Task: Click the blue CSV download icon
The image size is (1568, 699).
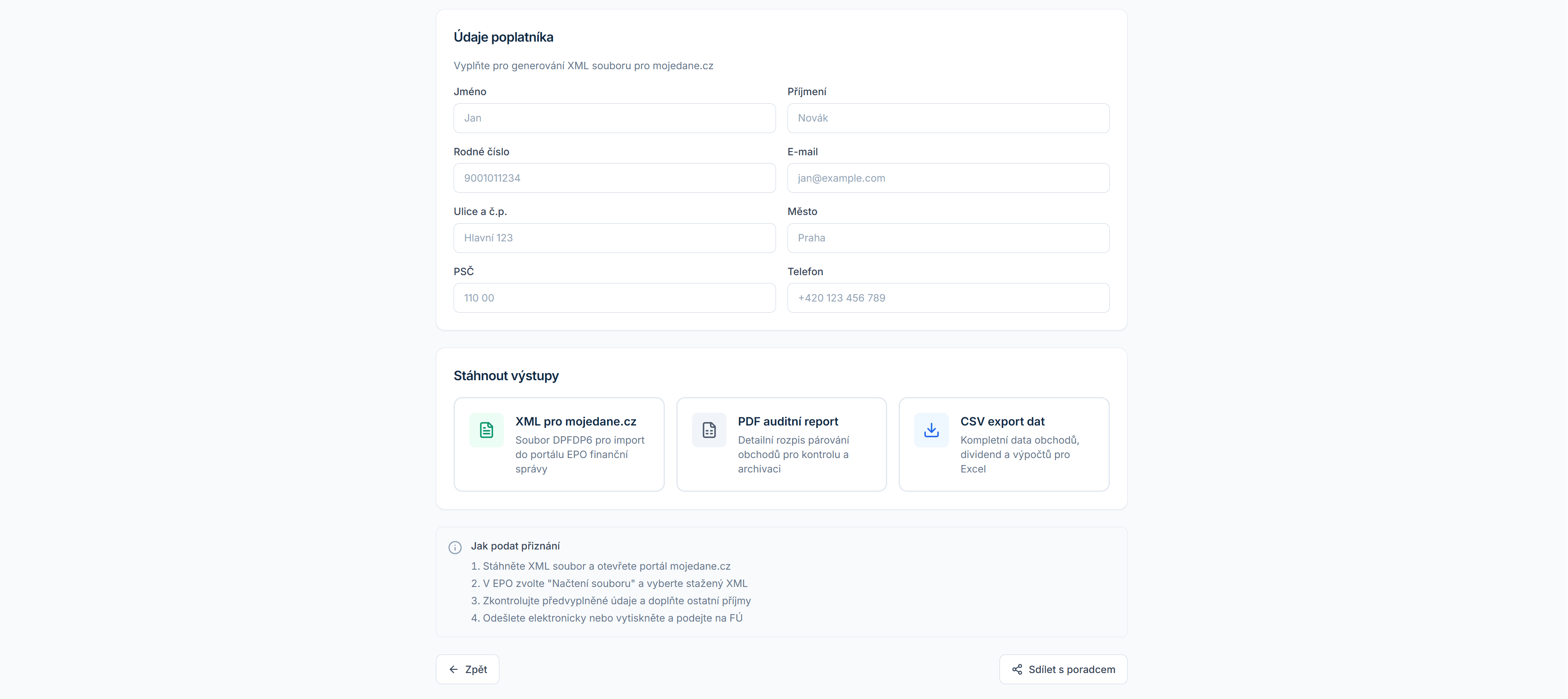Action: pos(931,430)
